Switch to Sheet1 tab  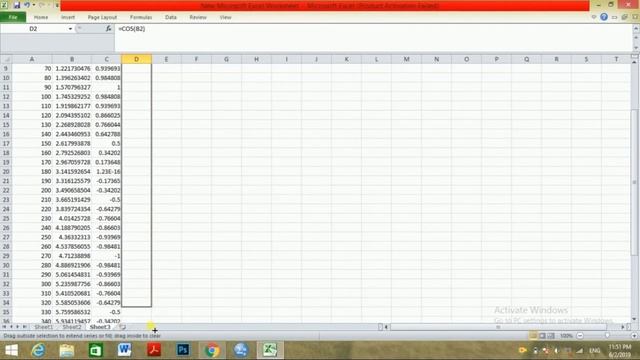(x=44, y=327)
